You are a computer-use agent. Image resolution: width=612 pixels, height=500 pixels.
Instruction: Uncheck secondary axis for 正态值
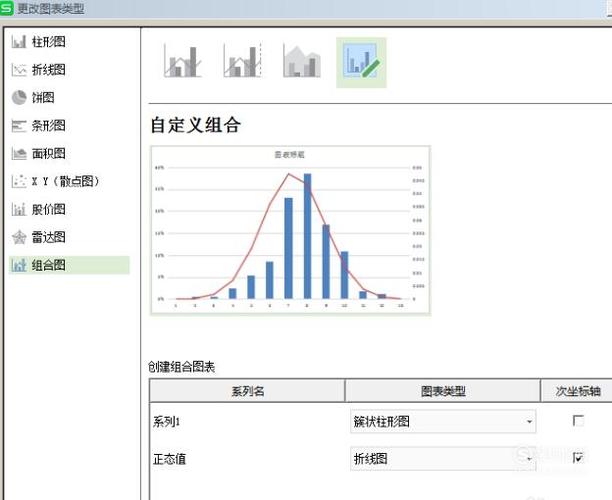578,457
